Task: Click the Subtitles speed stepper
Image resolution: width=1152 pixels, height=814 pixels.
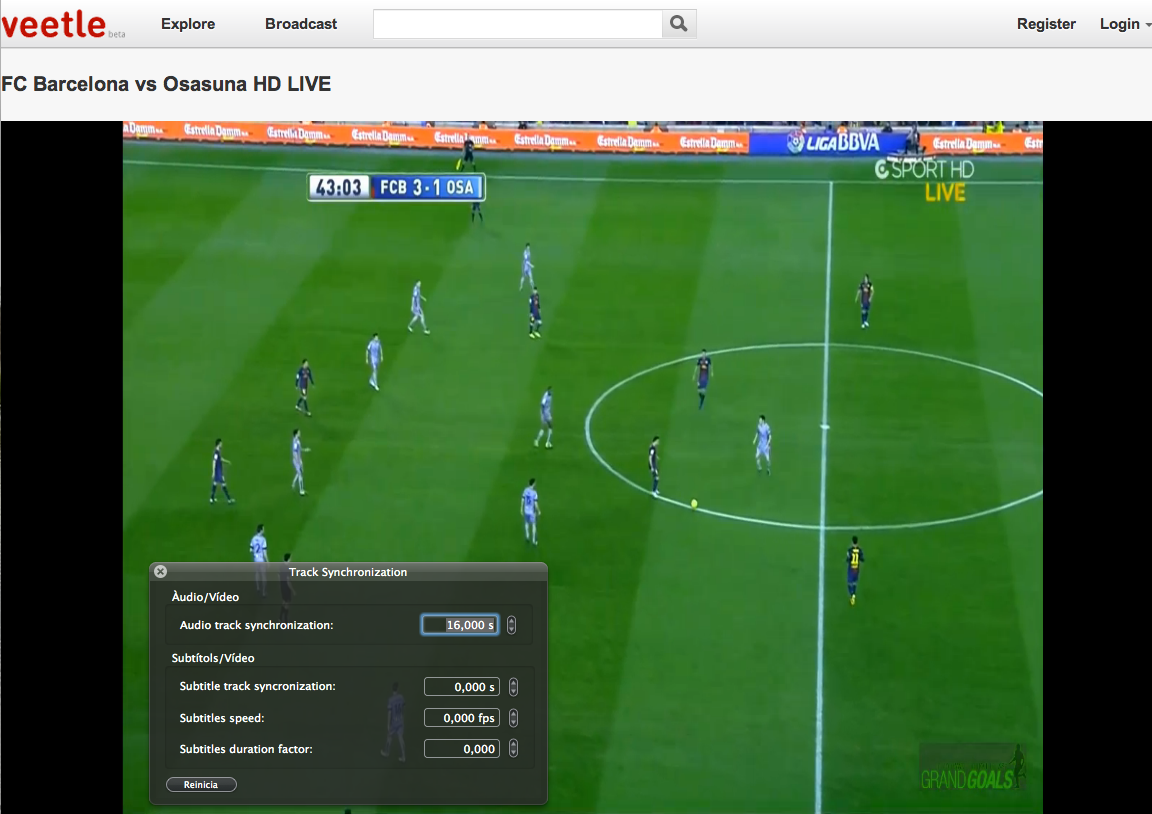Action: 513,718
